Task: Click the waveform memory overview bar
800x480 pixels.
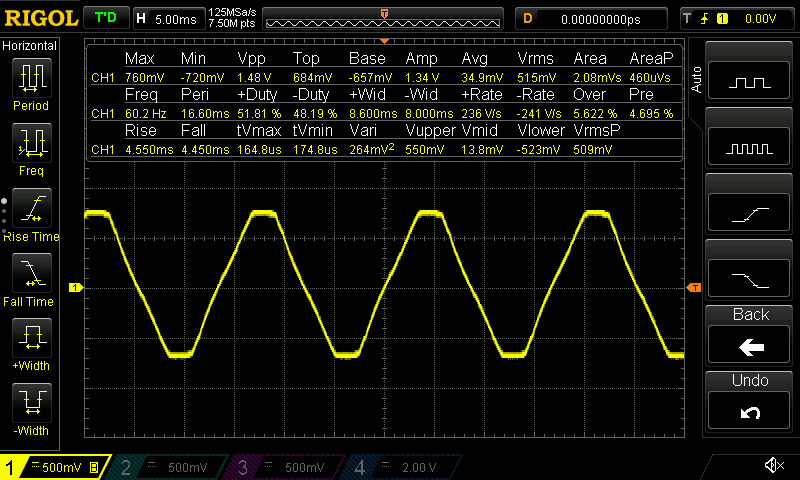Action: tap(383, 19)
